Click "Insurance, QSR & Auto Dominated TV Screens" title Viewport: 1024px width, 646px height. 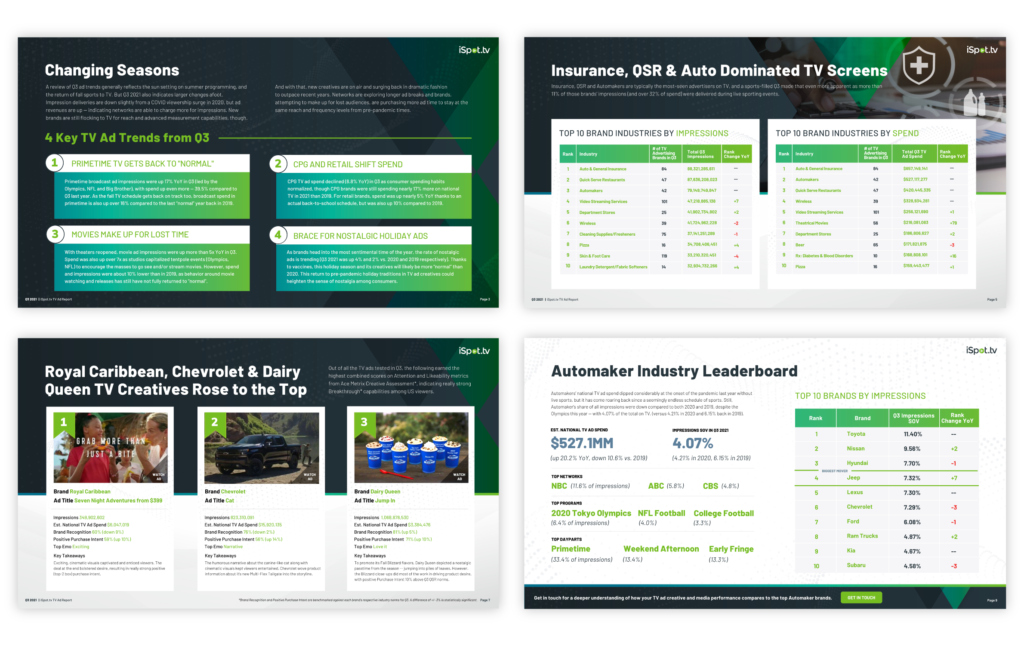[719, 71]
